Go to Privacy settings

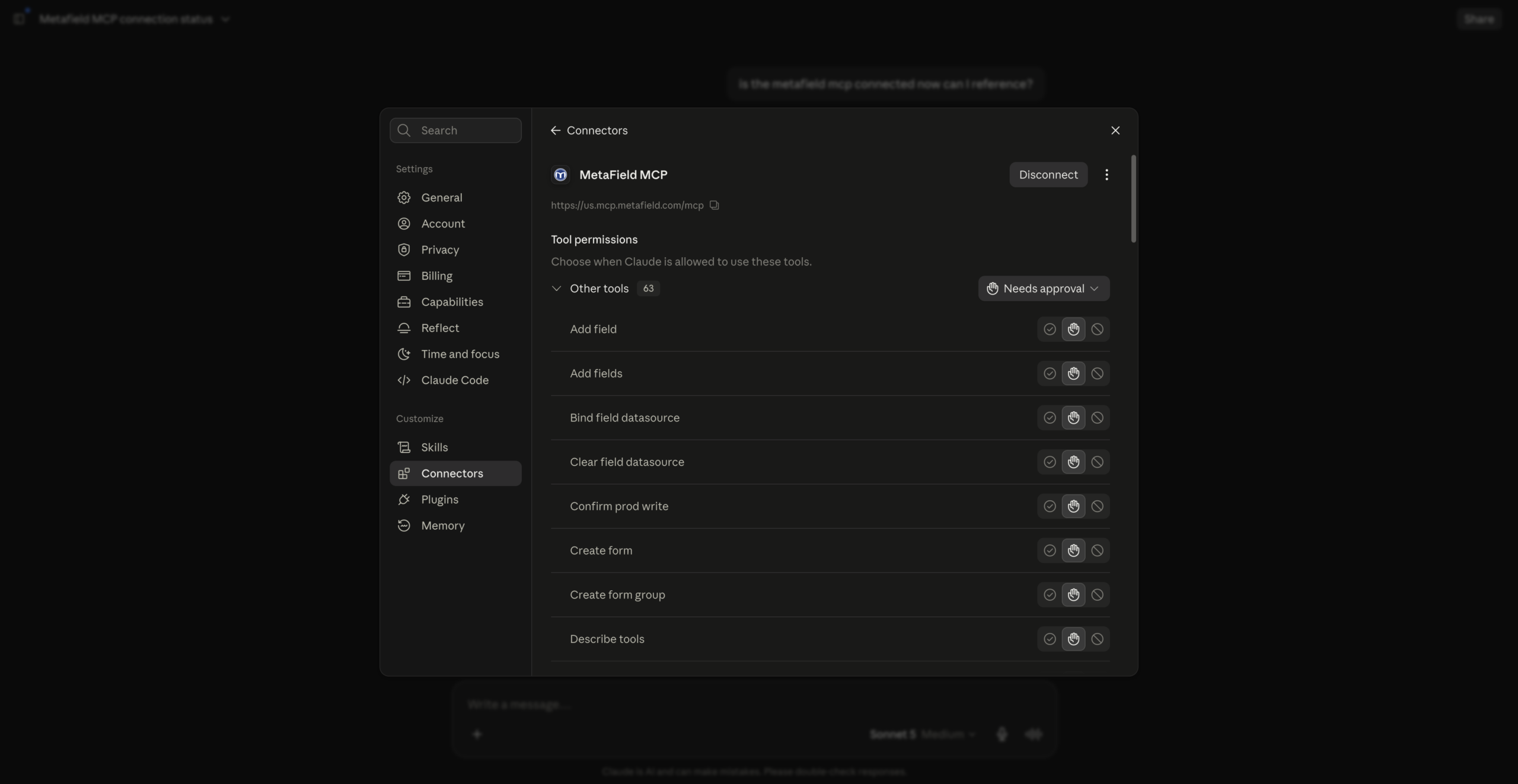455,249
